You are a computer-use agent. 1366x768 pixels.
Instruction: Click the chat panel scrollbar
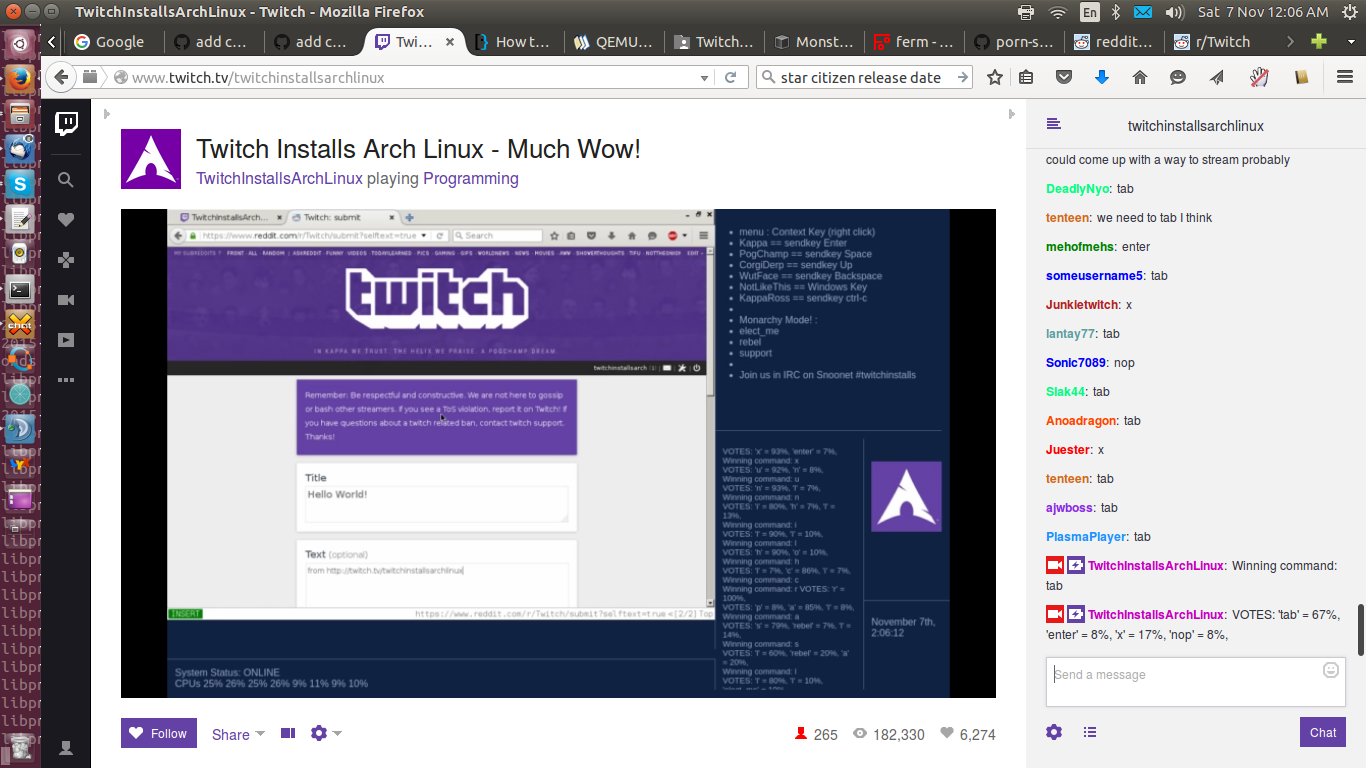pos(1360,630)
